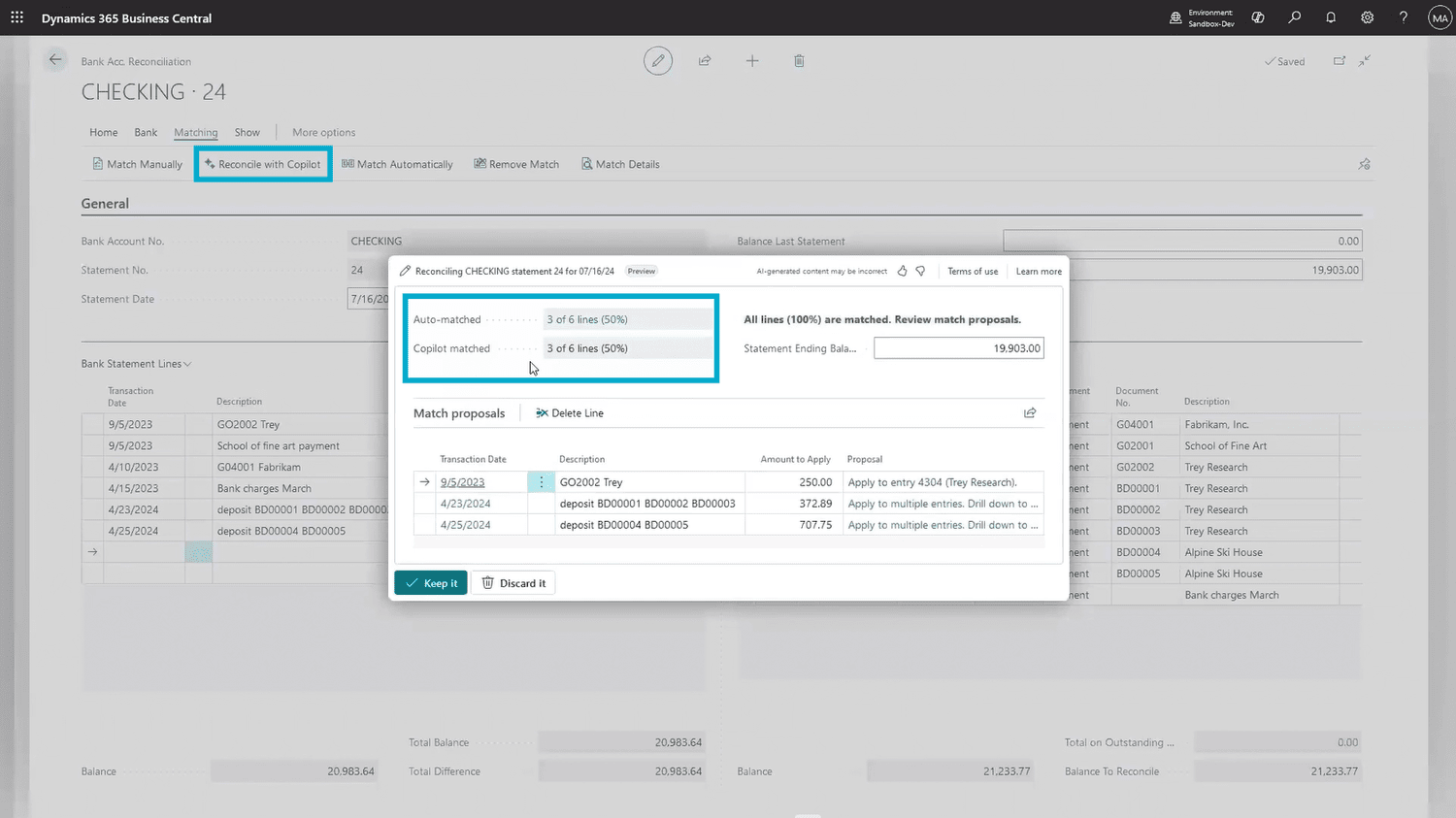Open the More options menu

[323, 132]
